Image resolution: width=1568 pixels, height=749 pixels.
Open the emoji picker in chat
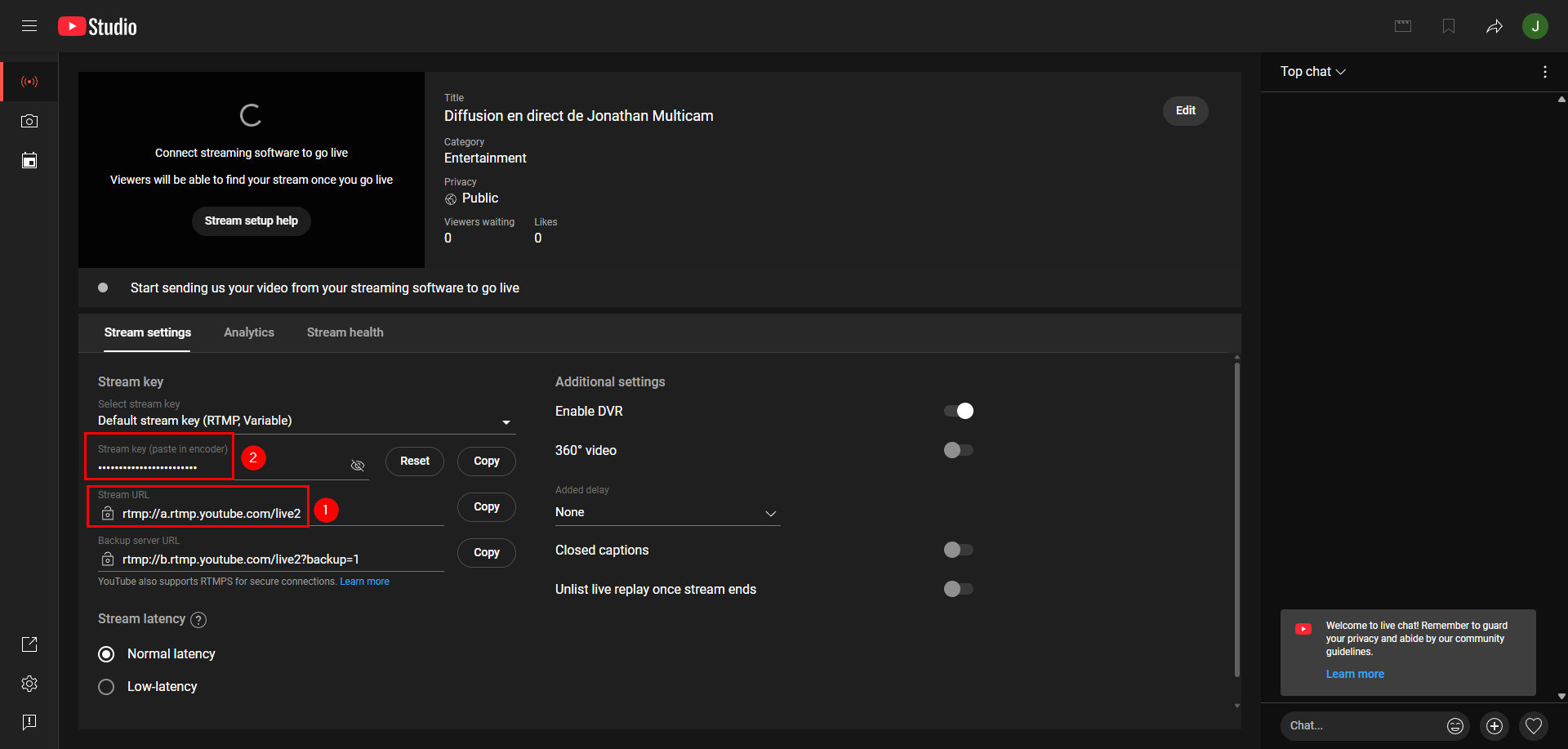(1455, 726)
